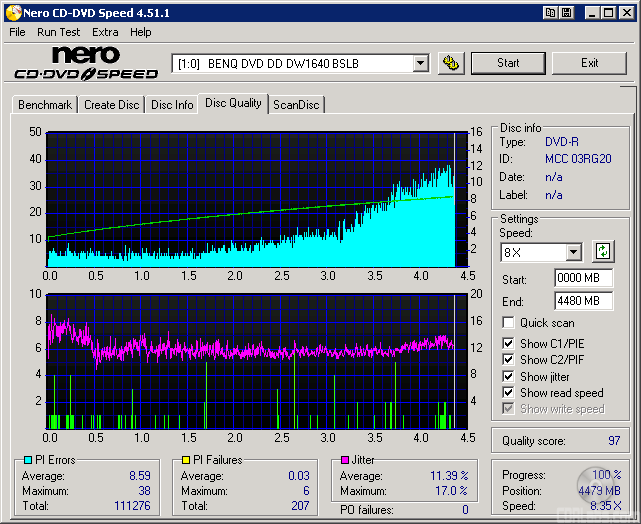
Task: Switch to the ScanDisc tab
Action: click(296, 105)
